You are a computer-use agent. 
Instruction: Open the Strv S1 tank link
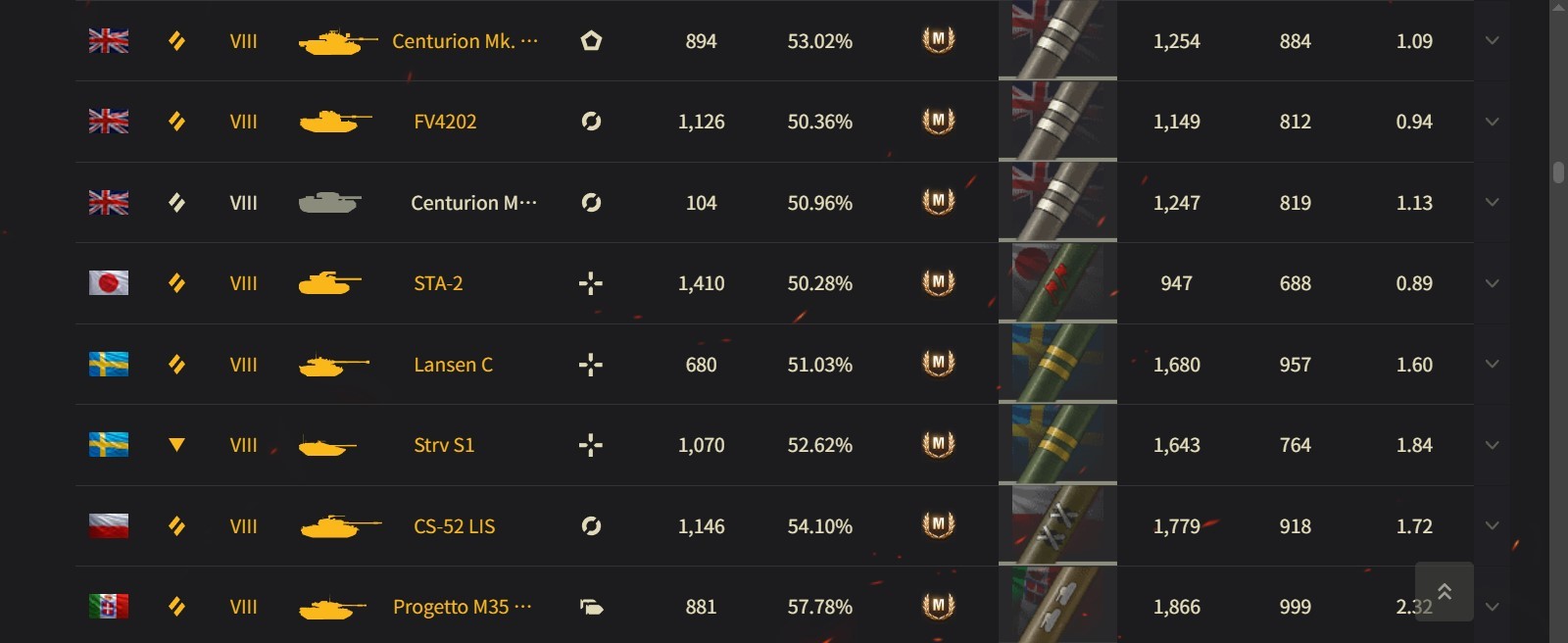pyautogui.click(x=444, y=445)
